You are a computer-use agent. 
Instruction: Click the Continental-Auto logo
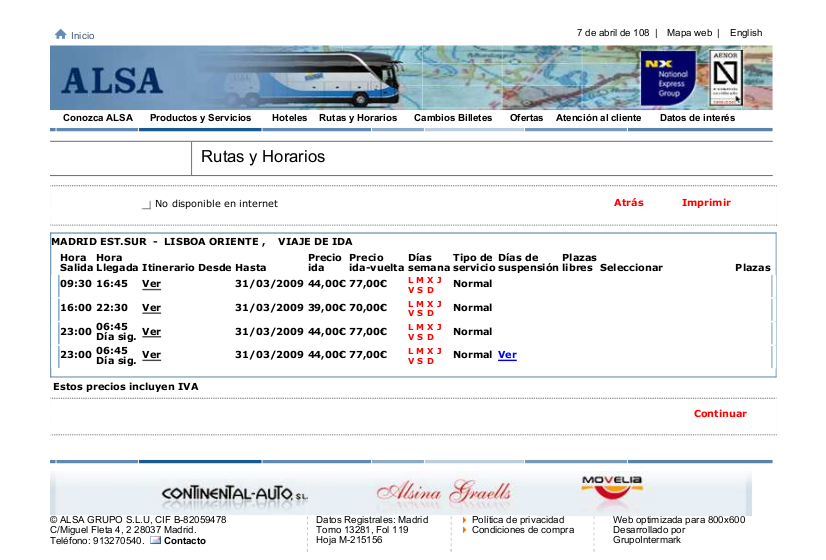(234, 494)
